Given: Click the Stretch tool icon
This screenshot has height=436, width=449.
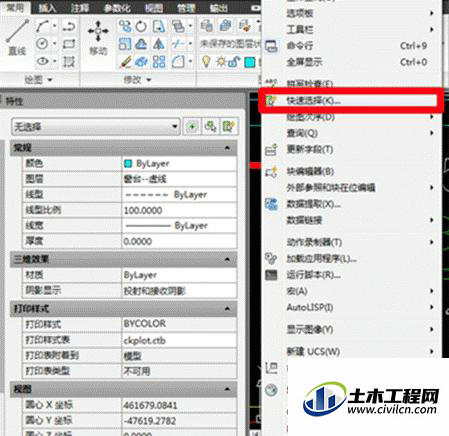Looking at the screenshot, I should (159, 26).
